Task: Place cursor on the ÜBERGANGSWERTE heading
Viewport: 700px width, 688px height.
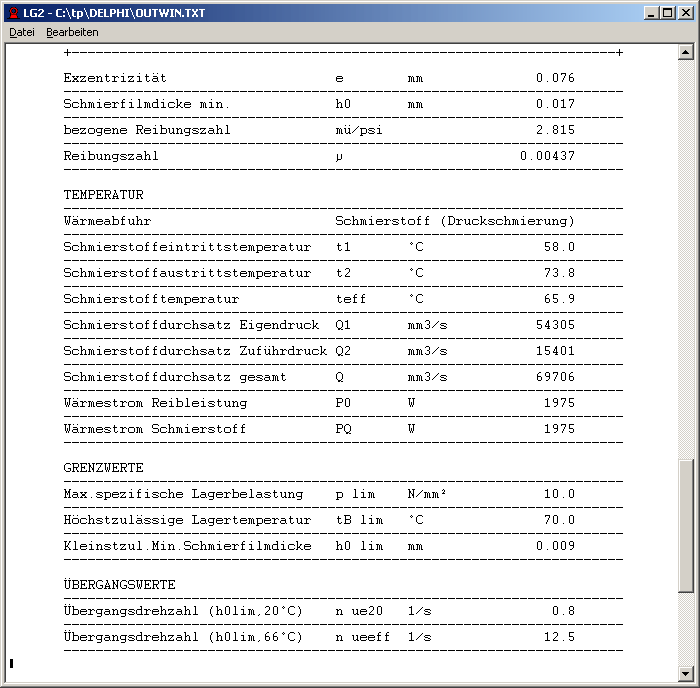Action: click(x=119, y=584)
